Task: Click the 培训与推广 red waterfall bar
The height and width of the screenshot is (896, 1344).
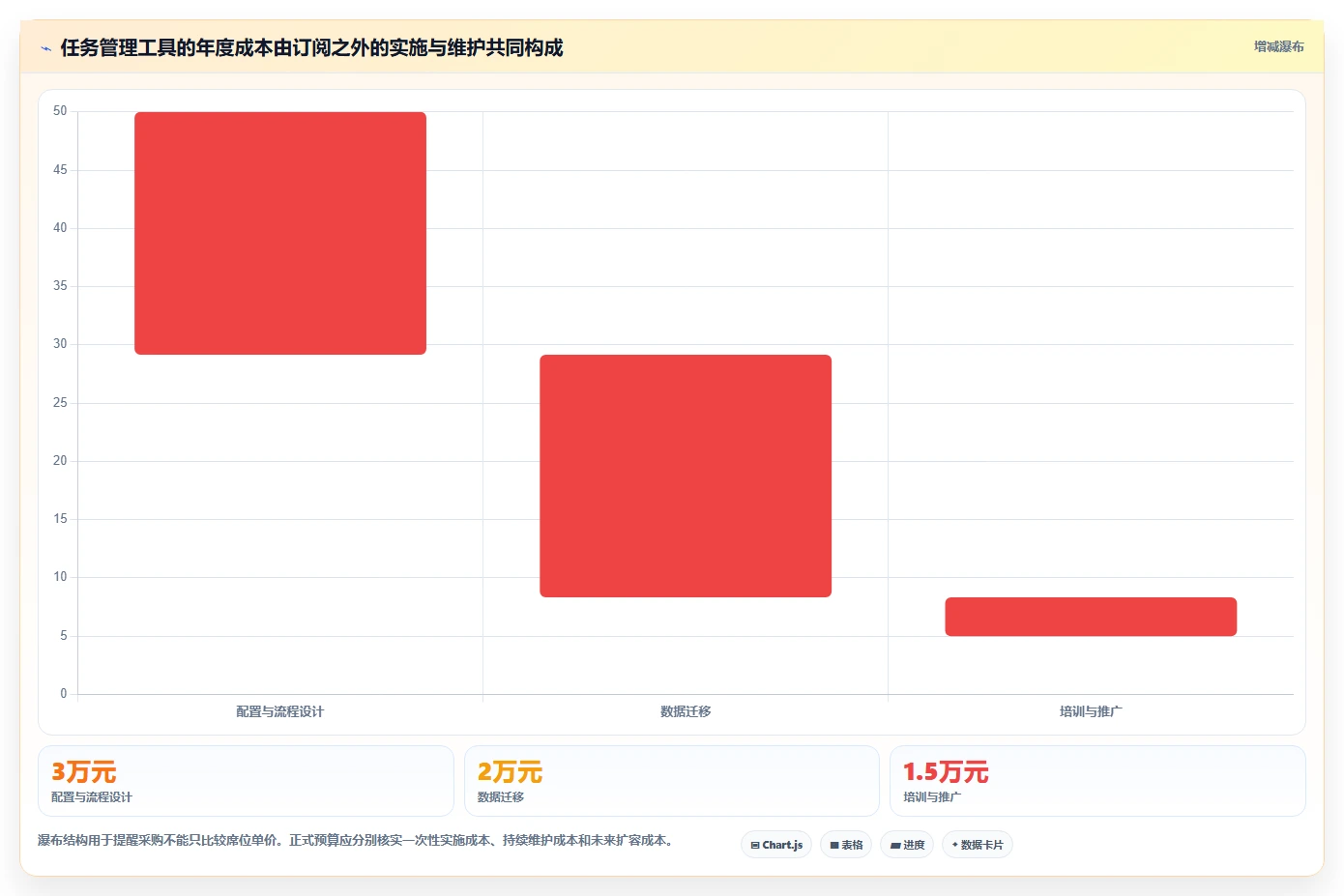Action: [1091, 617]
